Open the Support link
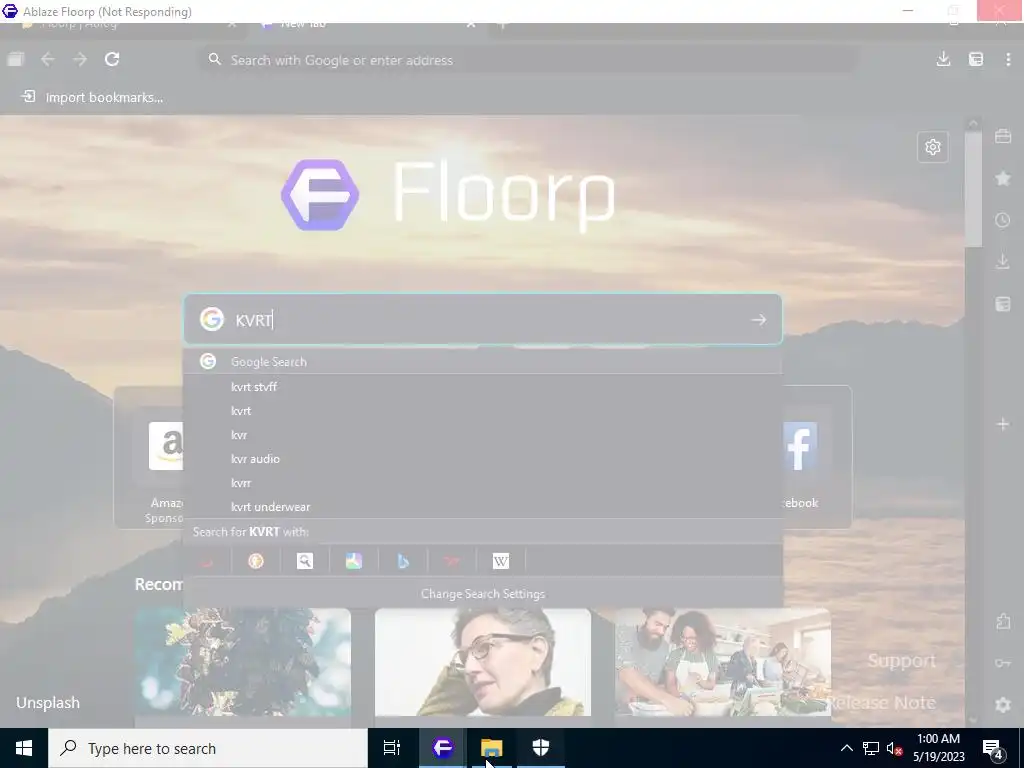The width and height of the screenshot is (1024, 768). click(901, 661)
